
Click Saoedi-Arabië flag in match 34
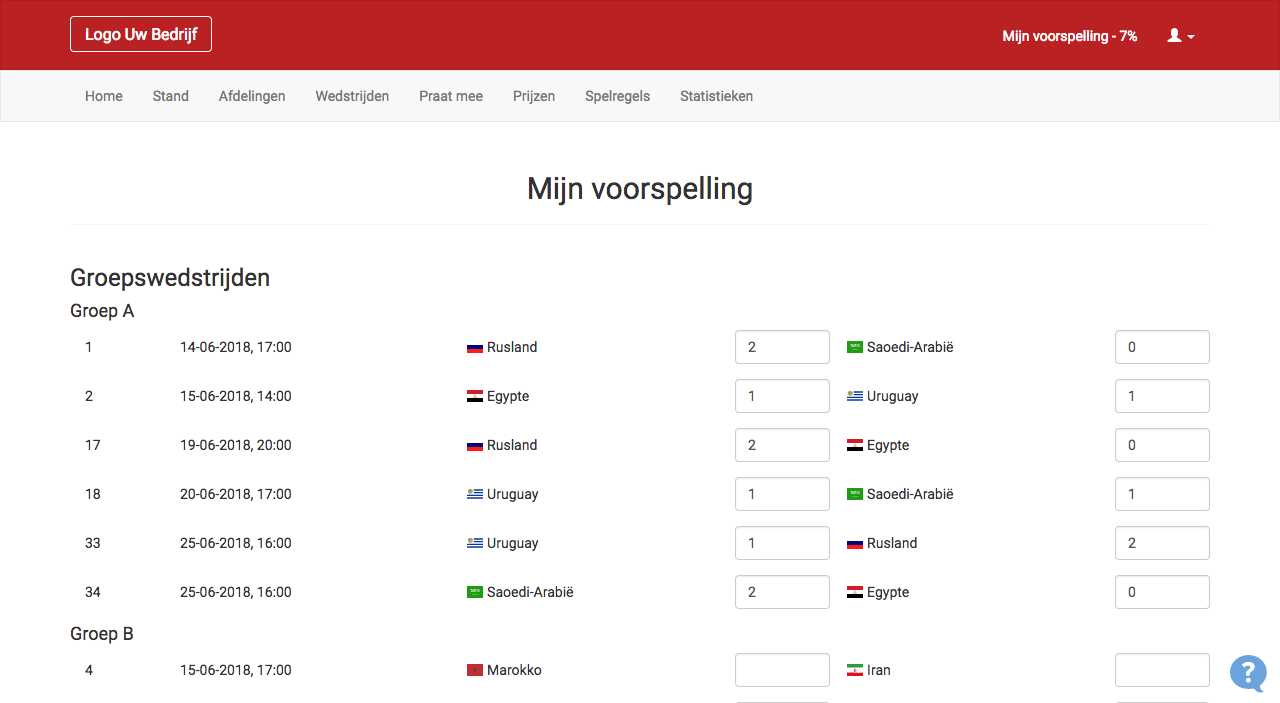pyautogui.click(x=475, y=592)
